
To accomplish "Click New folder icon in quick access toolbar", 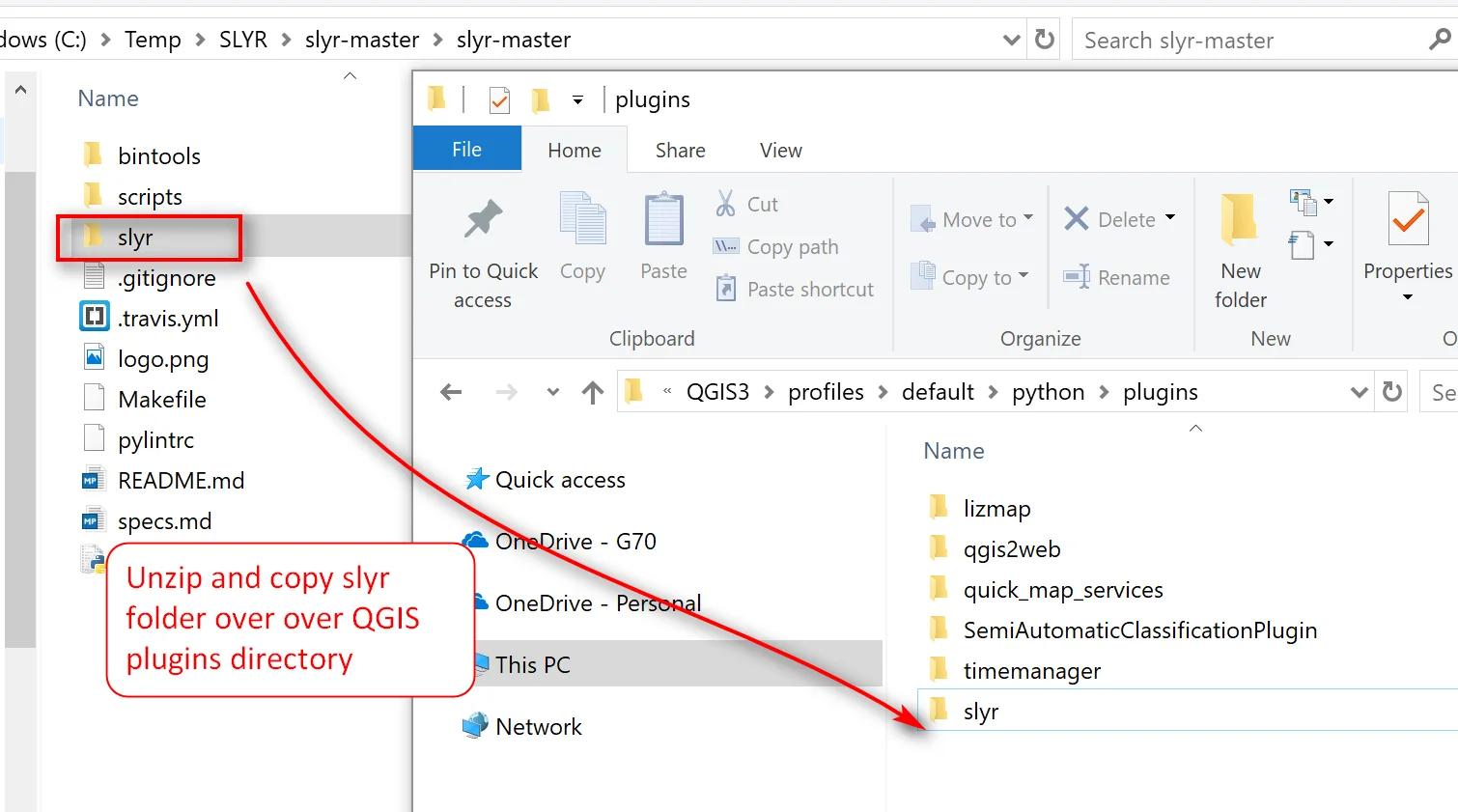I will 541,99.
